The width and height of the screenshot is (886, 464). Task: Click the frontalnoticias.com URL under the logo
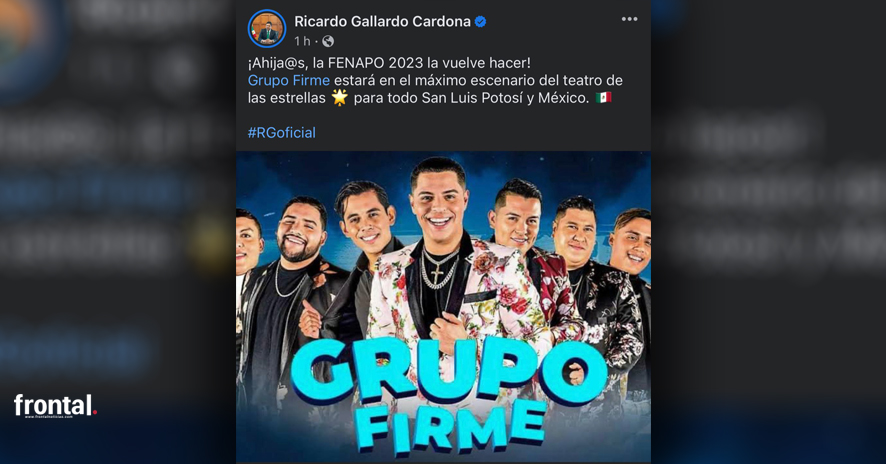(x=49, y=417)
